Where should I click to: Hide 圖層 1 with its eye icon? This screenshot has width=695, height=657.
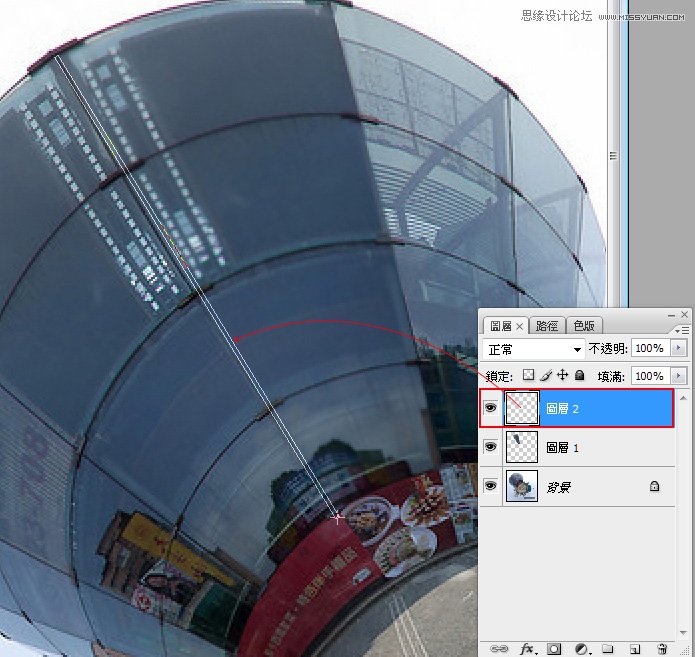click(x=491, y=447)
